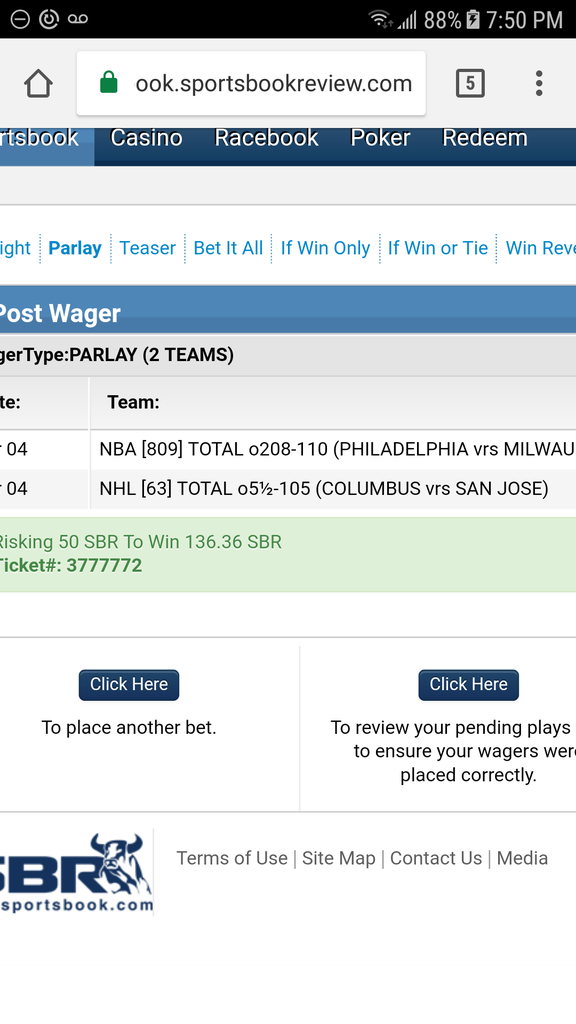Screen dimensions: 576x1024
Task: Tap the voicemail notification icon
Action: pyautogui.click(x=78, y=19)
